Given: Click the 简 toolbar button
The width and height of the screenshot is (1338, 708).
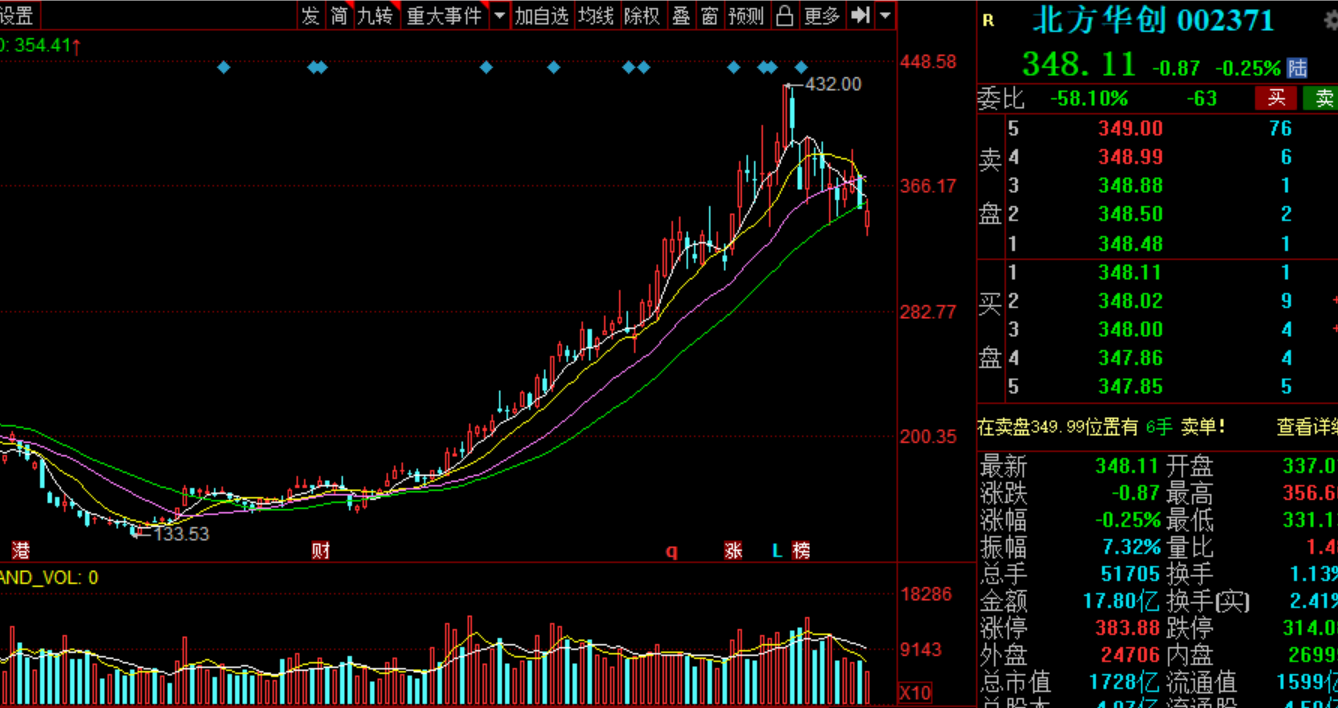Looking at the screenshot, I should (340, 15).
